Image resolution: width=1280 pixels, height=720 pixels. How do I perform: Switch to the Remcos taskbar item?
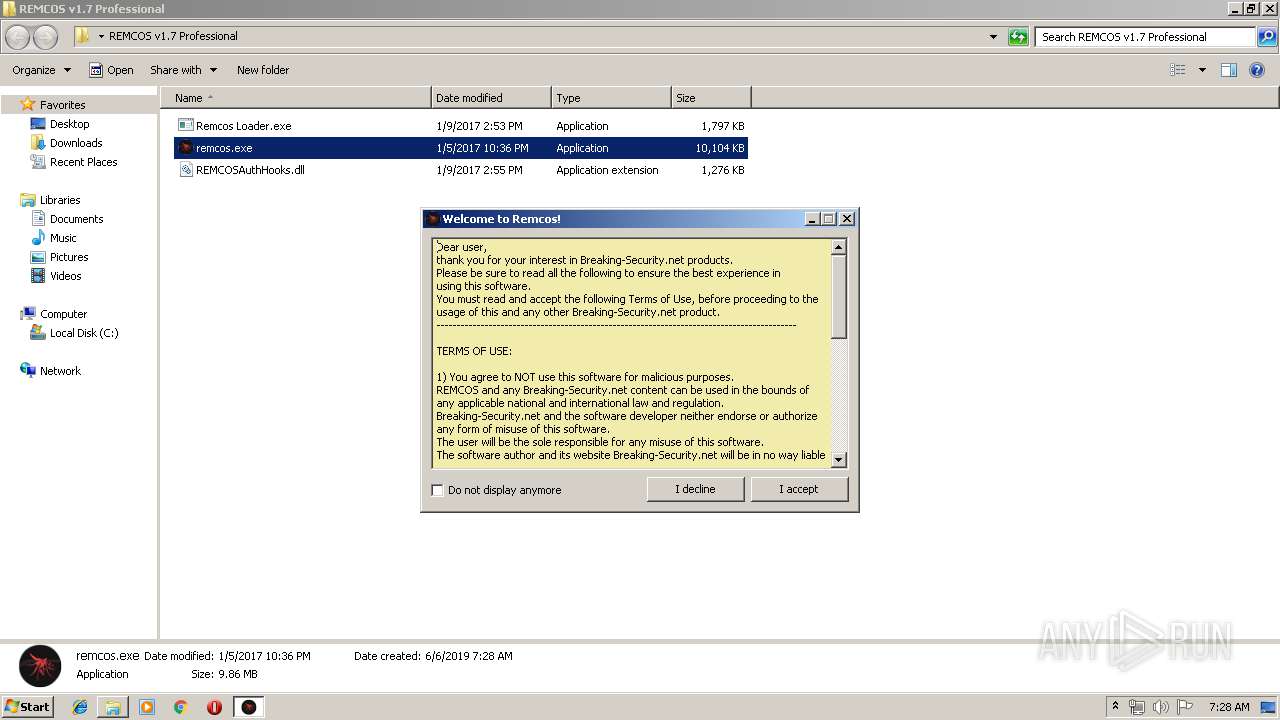pos(249,707)
